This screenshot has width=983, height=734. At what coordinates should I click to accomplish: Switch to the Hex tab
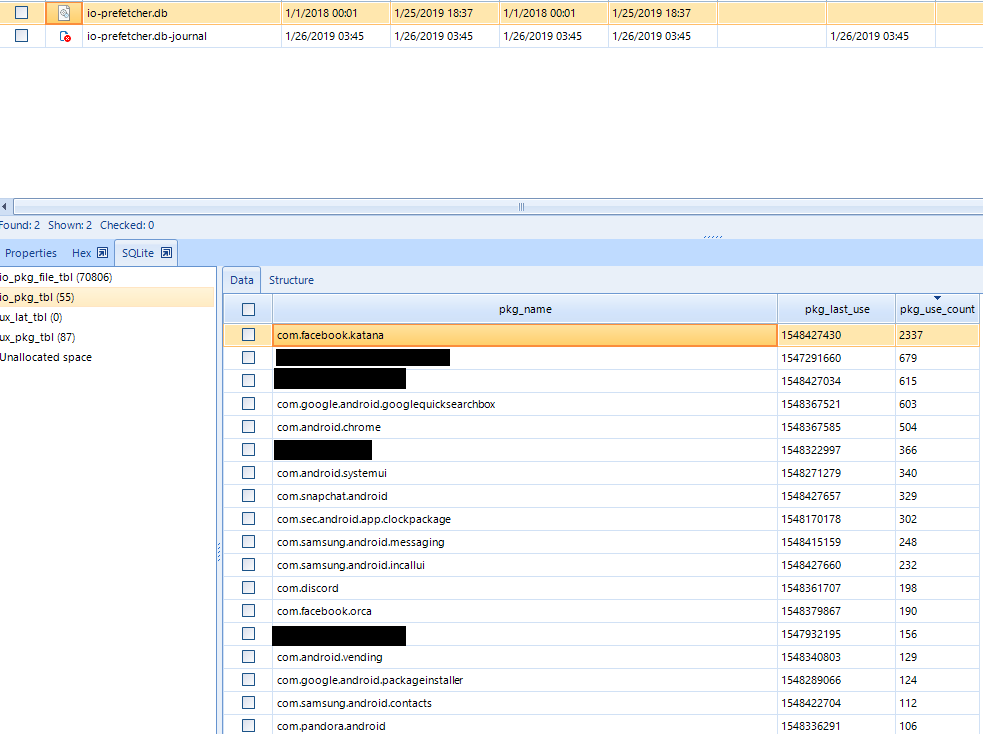coord(81,253)
